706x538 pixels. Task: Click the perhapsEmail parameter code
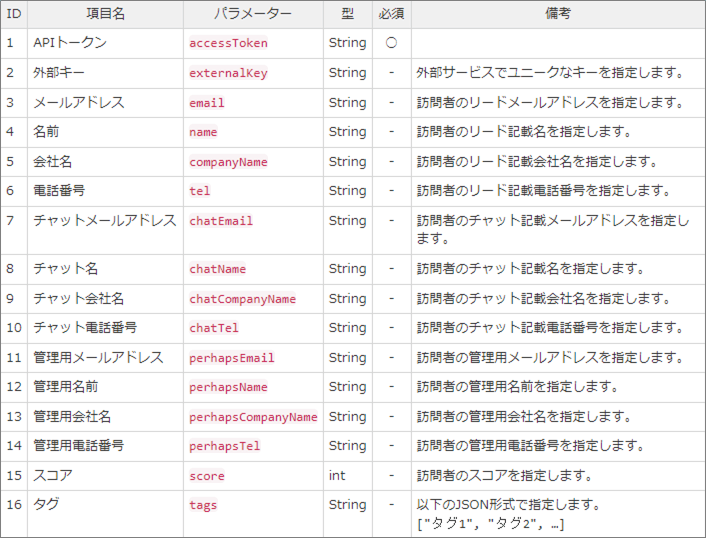231,357
